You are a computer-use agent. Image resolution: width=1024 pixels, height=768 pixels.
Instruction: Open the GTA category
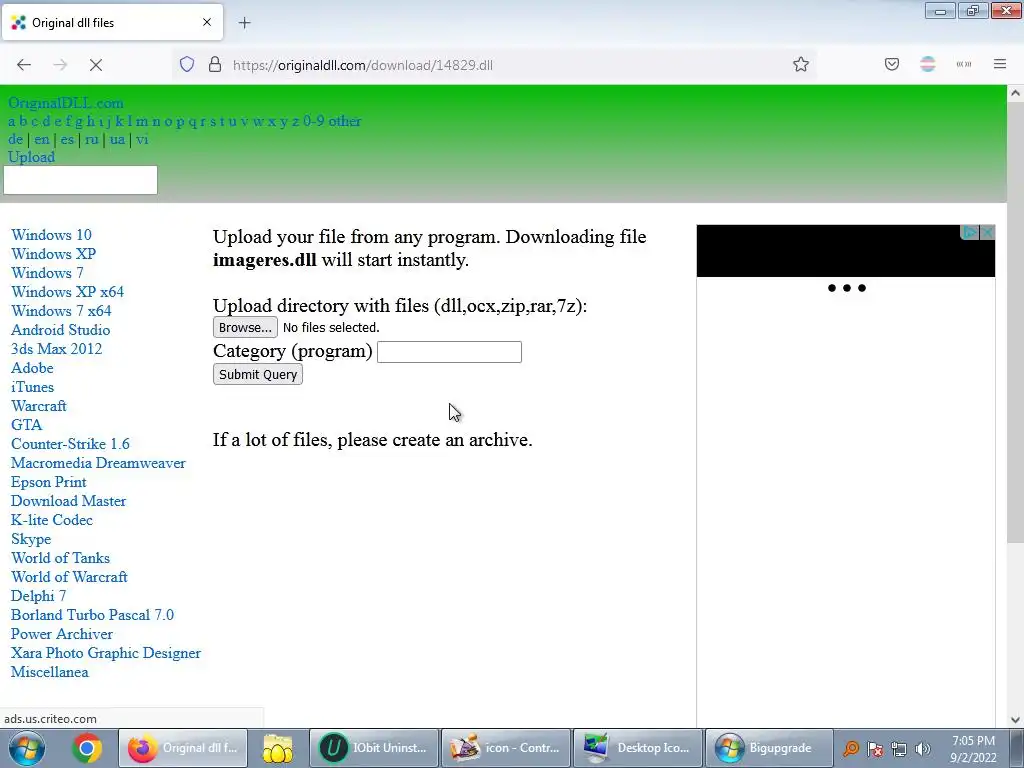[27, 424]
